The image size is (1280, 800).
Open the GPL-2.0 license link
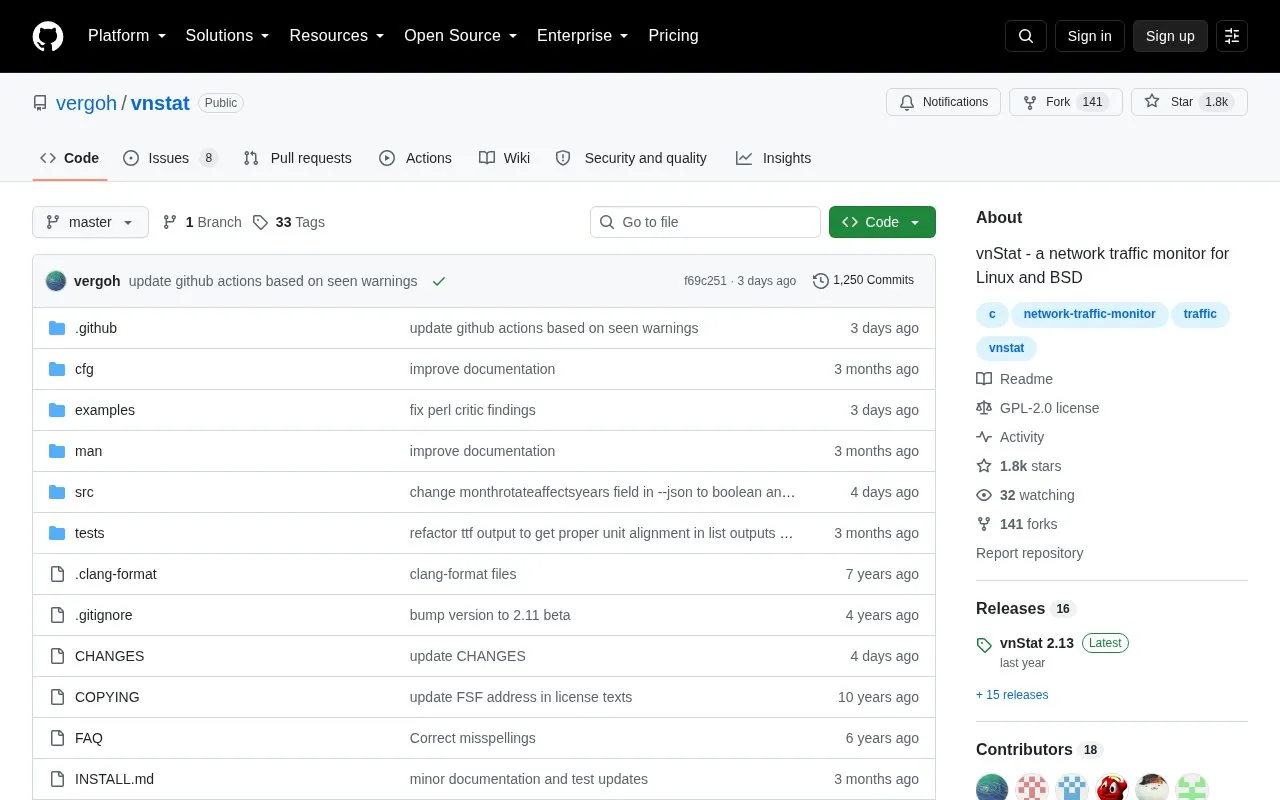tap(1037, 408)
